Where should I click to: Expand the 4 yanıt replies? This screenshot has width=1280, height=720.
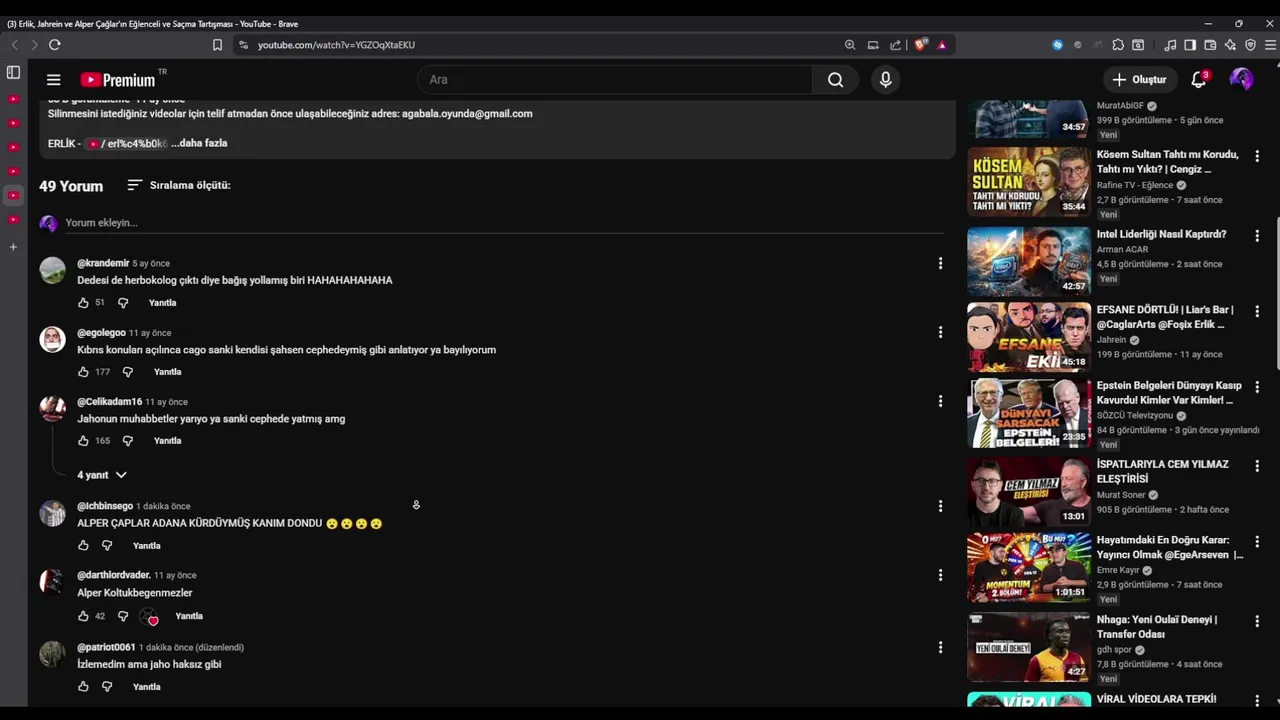point(102,475)
